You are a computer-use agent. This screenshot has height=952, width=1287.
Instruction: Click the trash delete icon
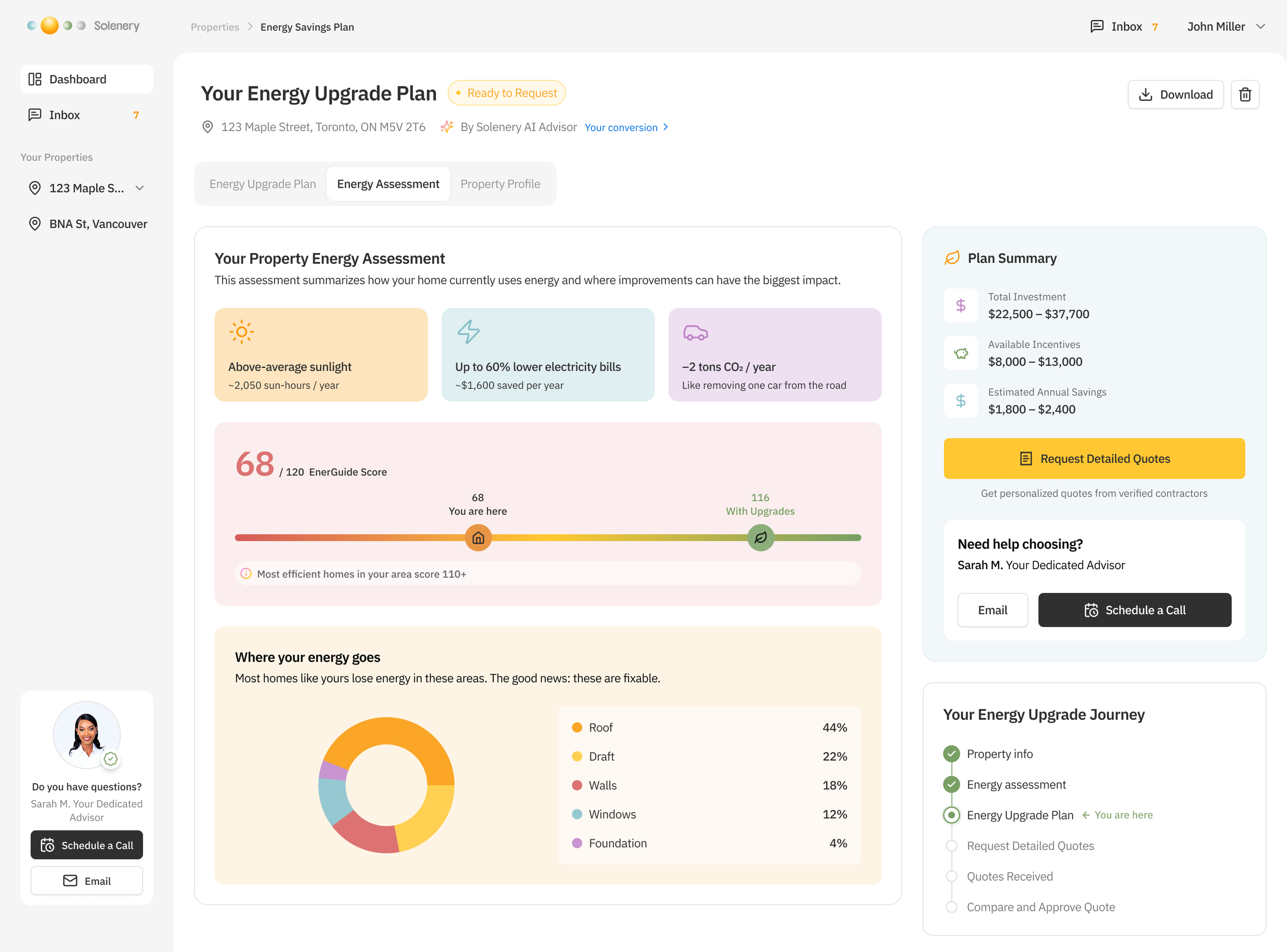point(1244,94)
